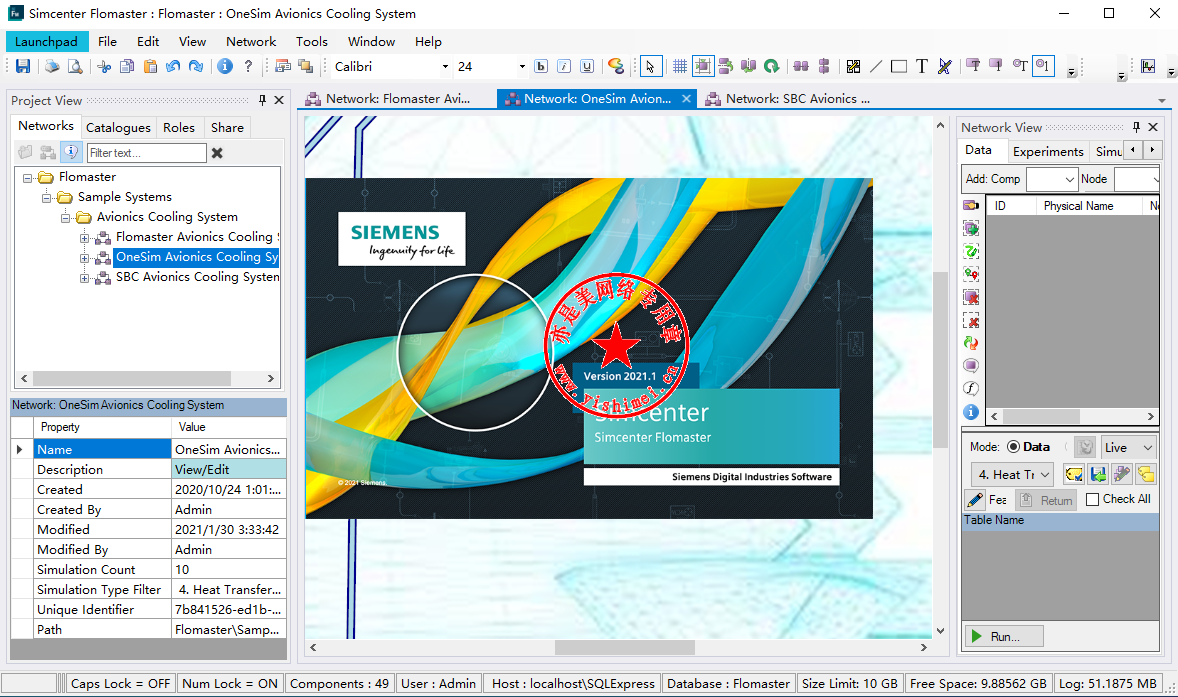Click the Paste clipboard icon
The width and height of the screenshot is (1178, 697).
coord(150,66)
